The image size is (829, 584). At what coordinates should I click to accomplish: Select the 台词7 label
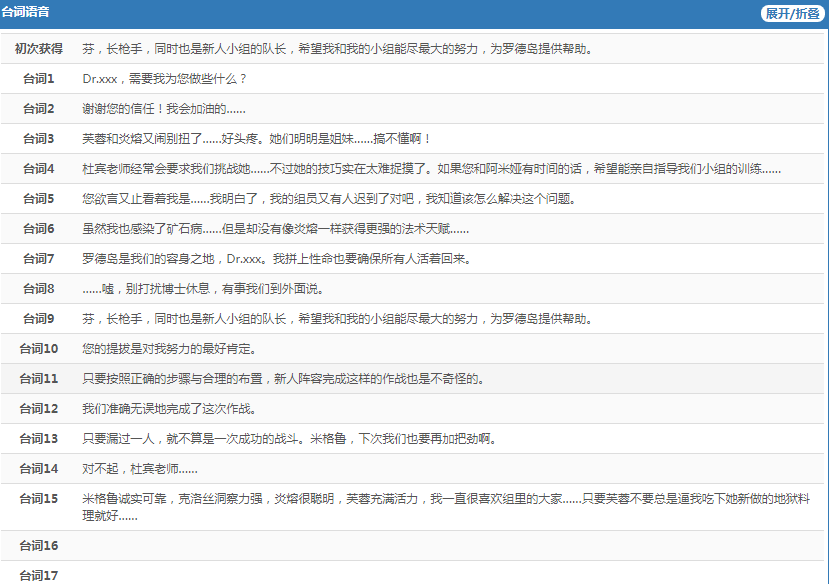tap(39, 259)
